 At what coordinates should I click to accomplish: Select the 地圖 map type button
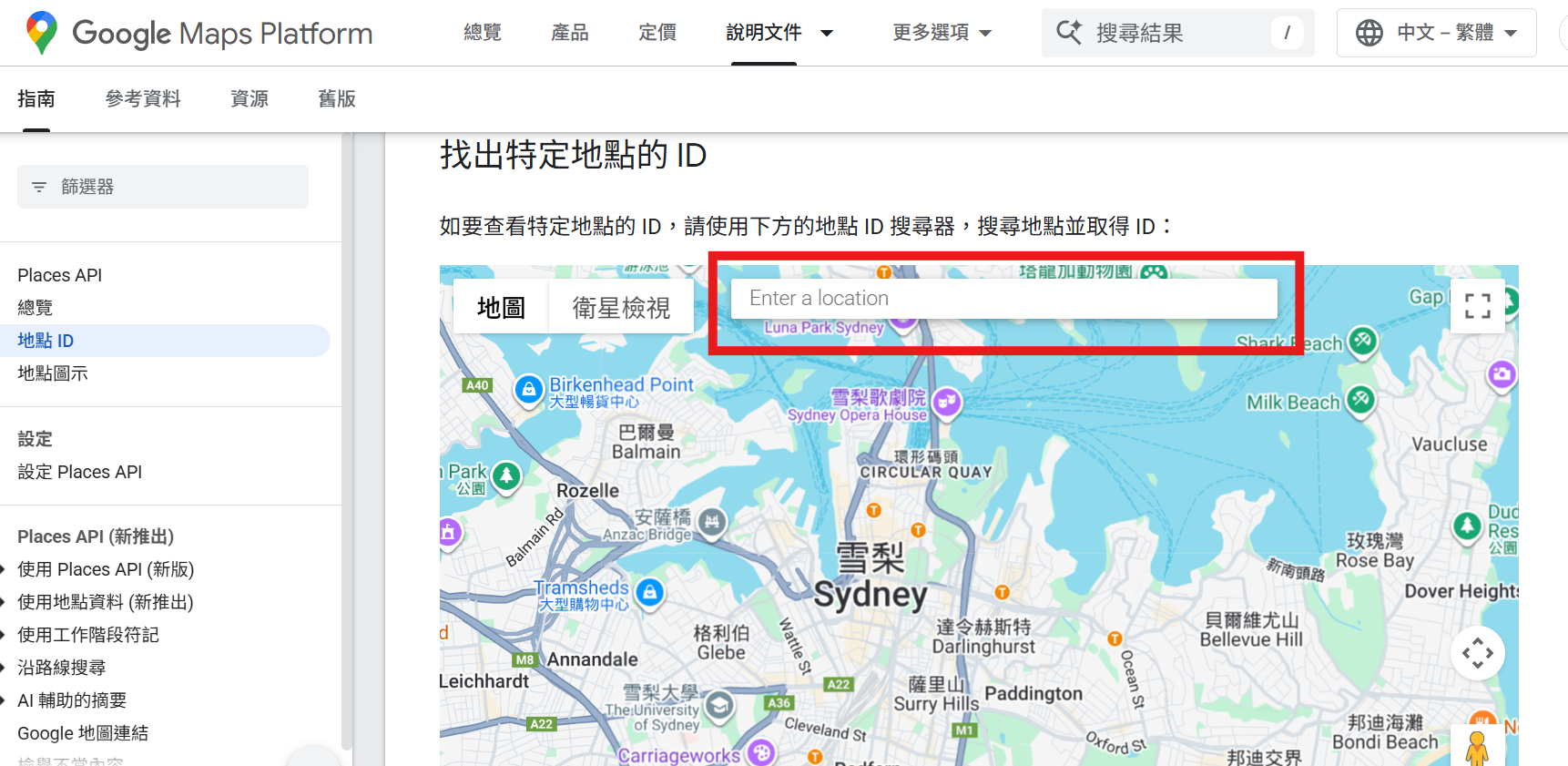(x=501, y=308)
